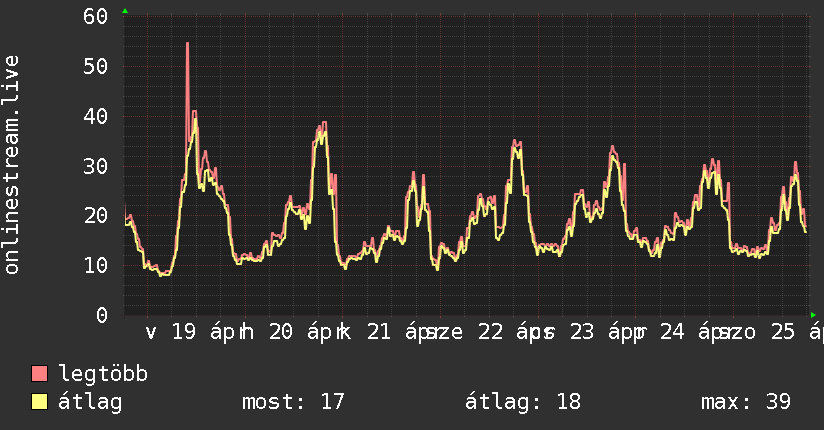Click the '19 ápr' date label
Screen dimensions: 824x430
coord(206,333)
